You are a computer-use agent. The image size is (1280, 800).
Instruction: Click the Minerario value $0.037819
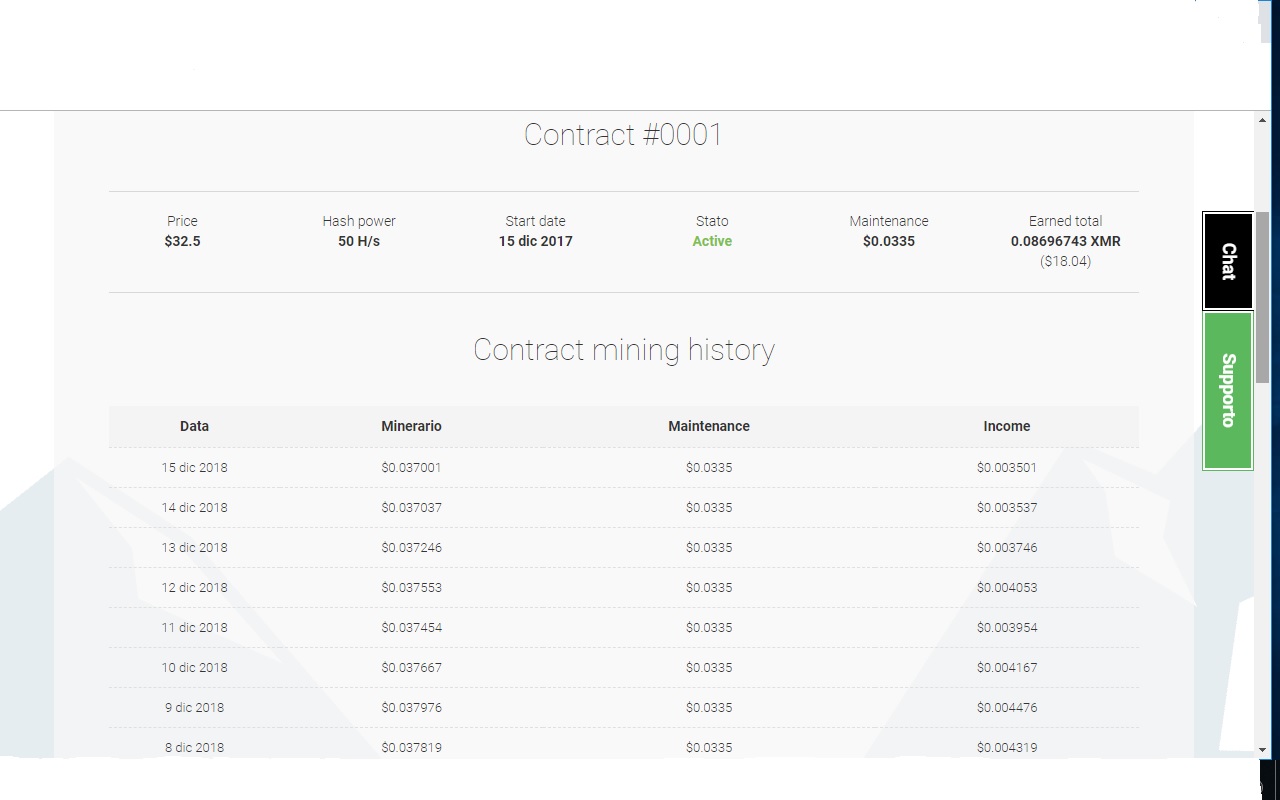click(x=411, y=747)
